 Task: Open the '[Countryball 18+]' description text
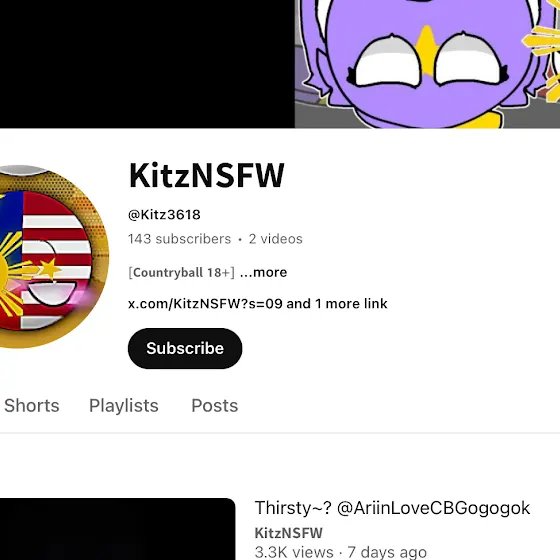point(182,272)
